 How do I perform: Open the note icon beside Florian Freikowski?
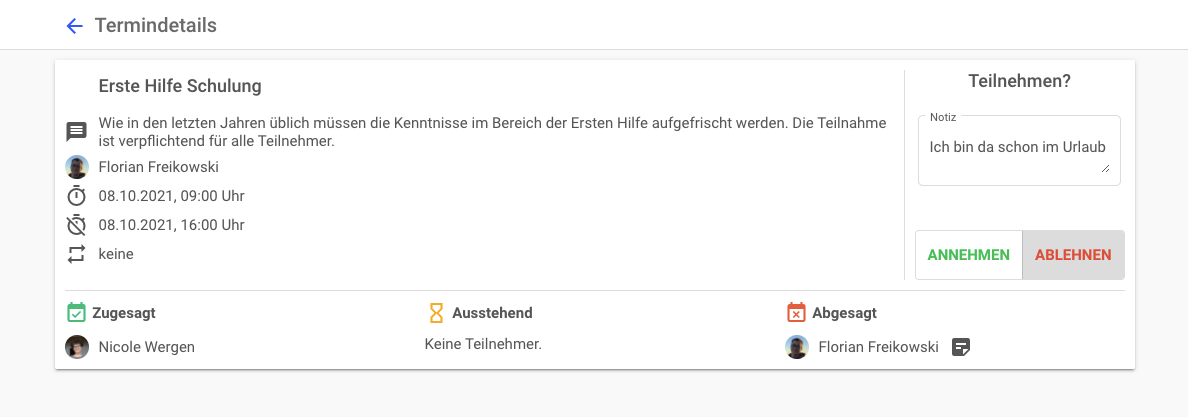click(x=960, y=347)
